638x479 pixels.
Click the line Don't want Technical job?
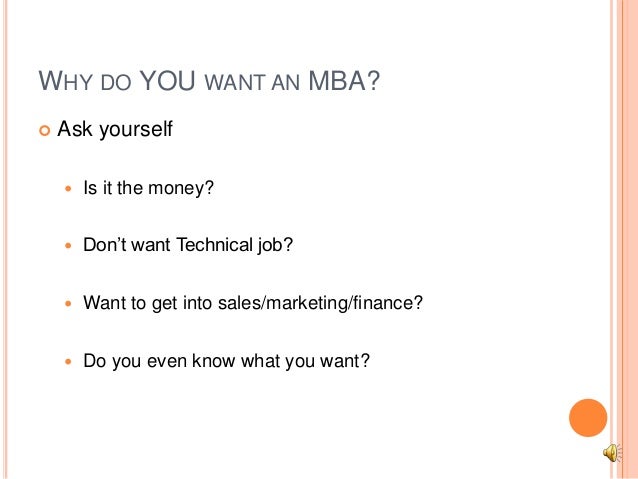pyautogui.click(x=188, y=245)
